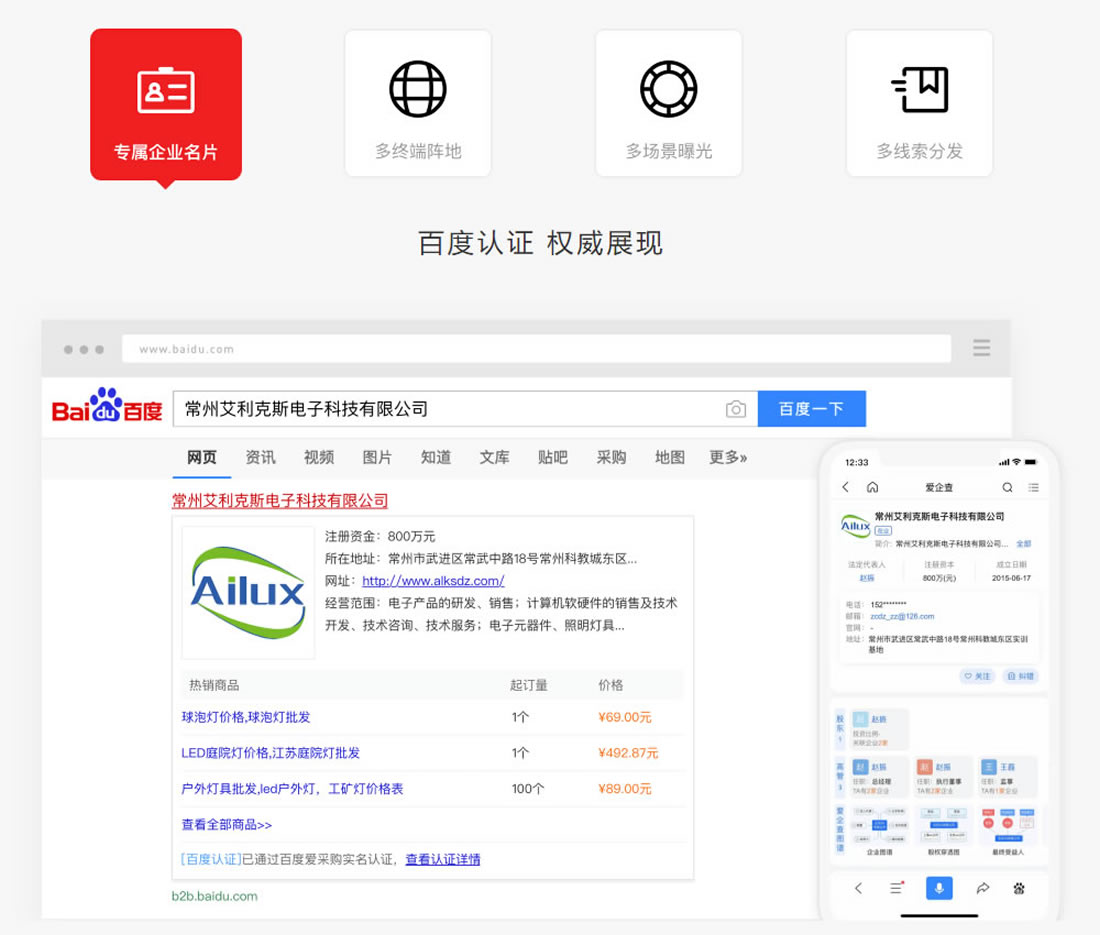
Task: Select the 专属企业名片 red card
Action: pos(166,105)
